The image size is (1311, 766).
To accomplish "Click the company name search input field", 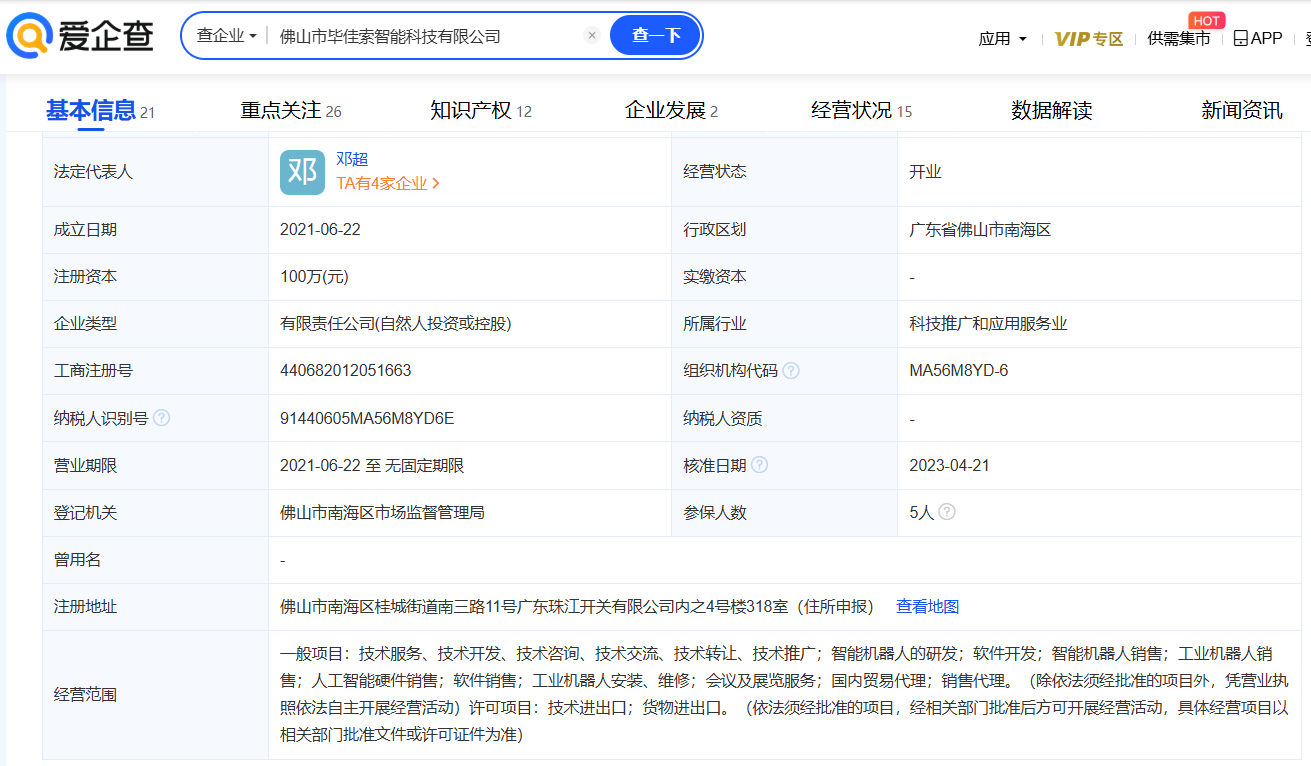I will (x=425, y=36).
